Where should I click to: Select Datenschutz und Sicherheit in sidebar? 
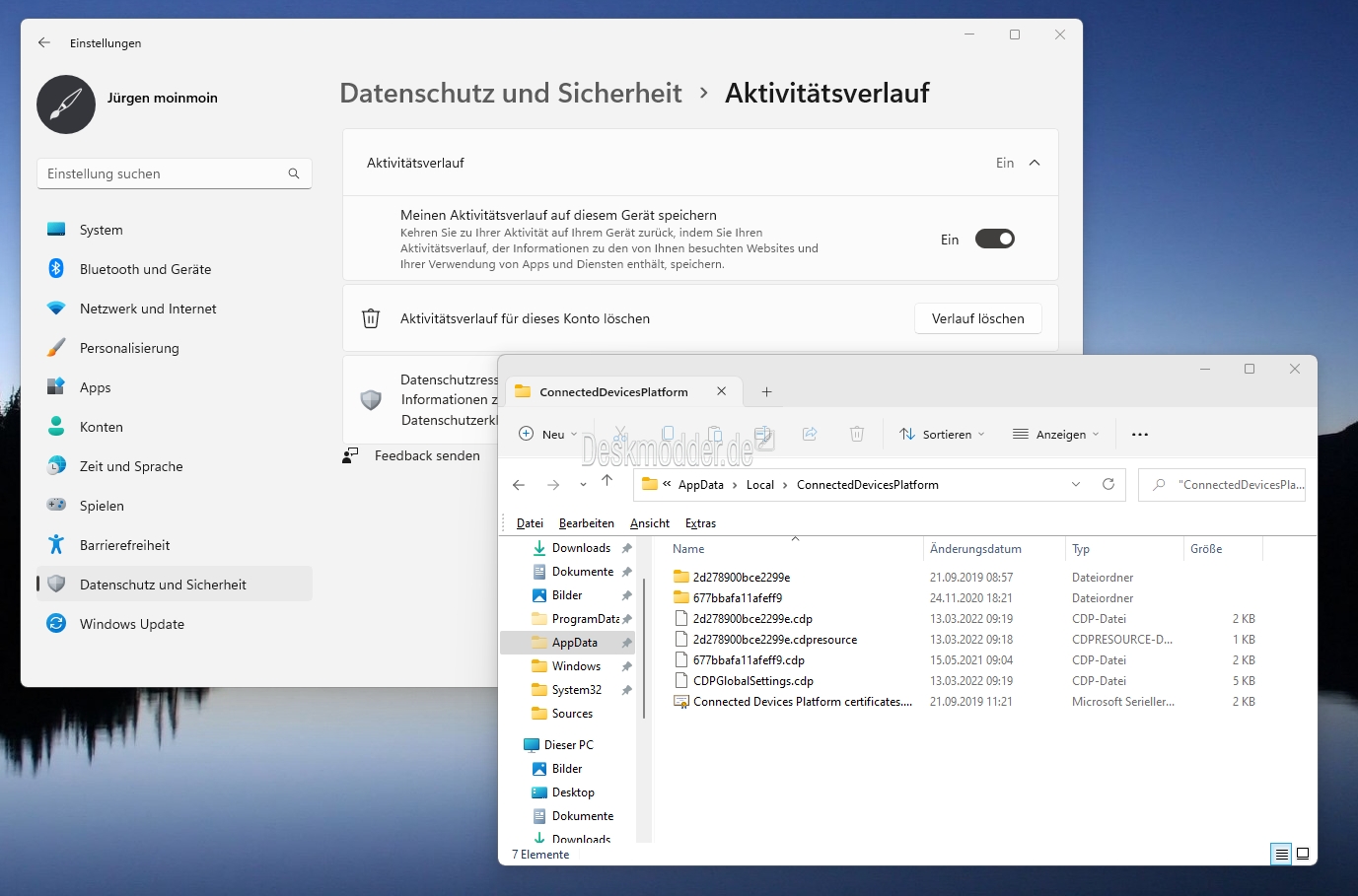click(x=175, y=585)
